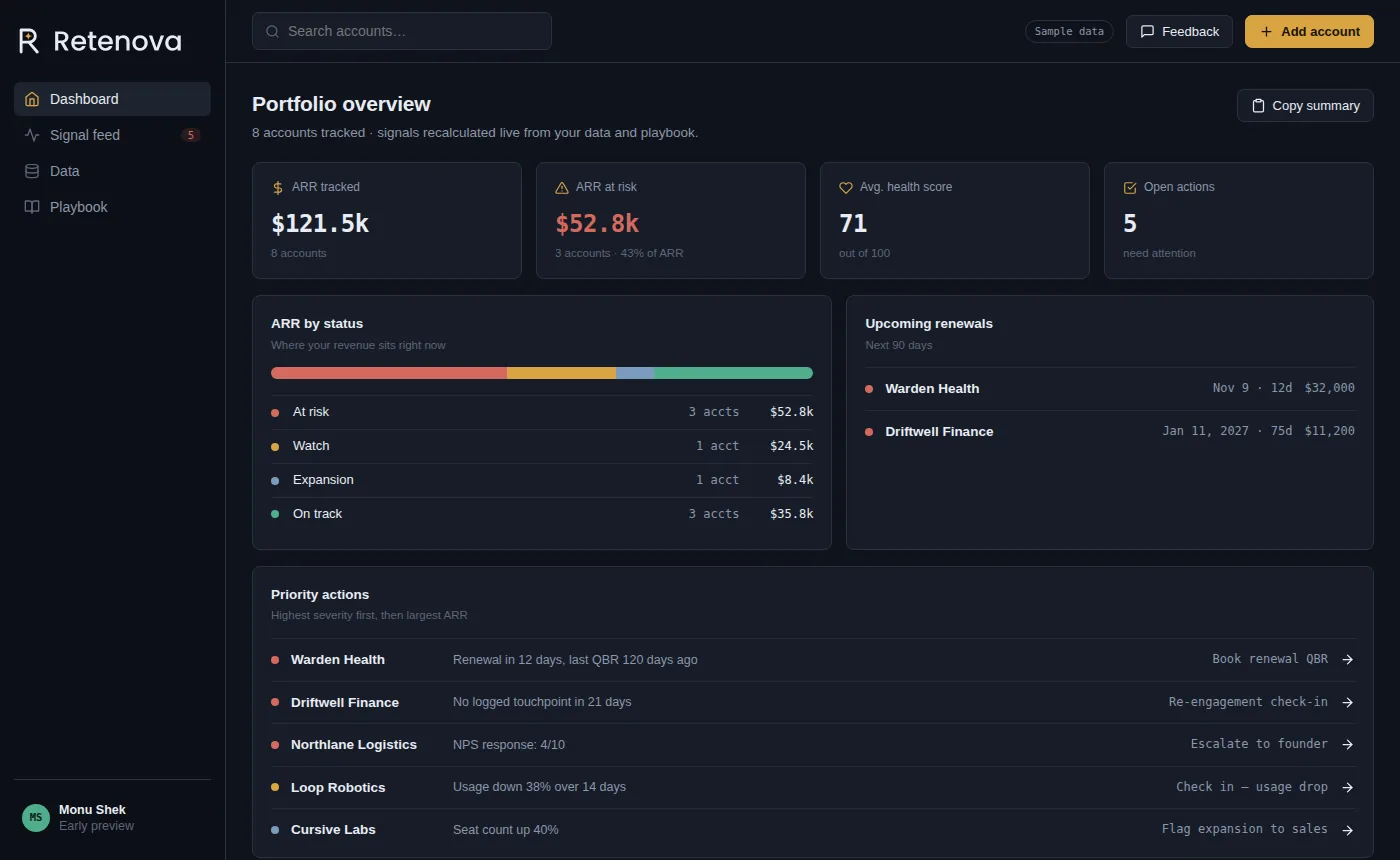The image size is (1400, 860).
Task: Click the dollar icon on ARR tracked
Action: (278, 187)
